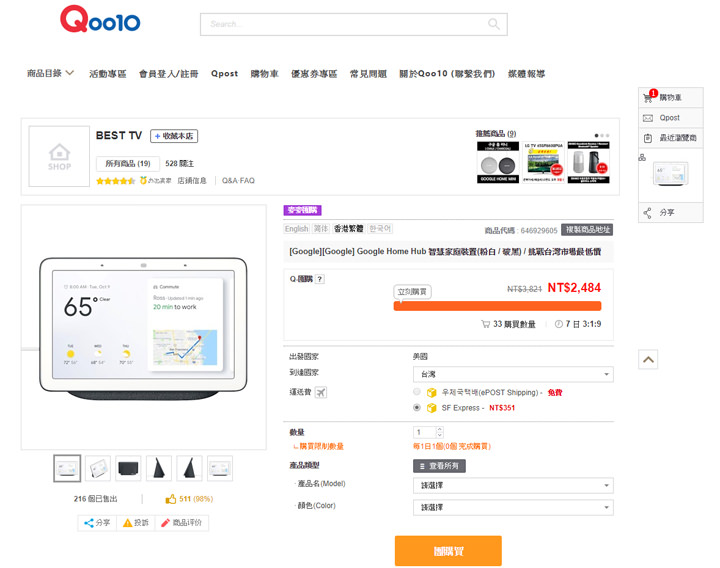The height and width of the screenshot is (568, 720).
Task: Open shopping cart in top navigation
Action: tap(264, 73)
